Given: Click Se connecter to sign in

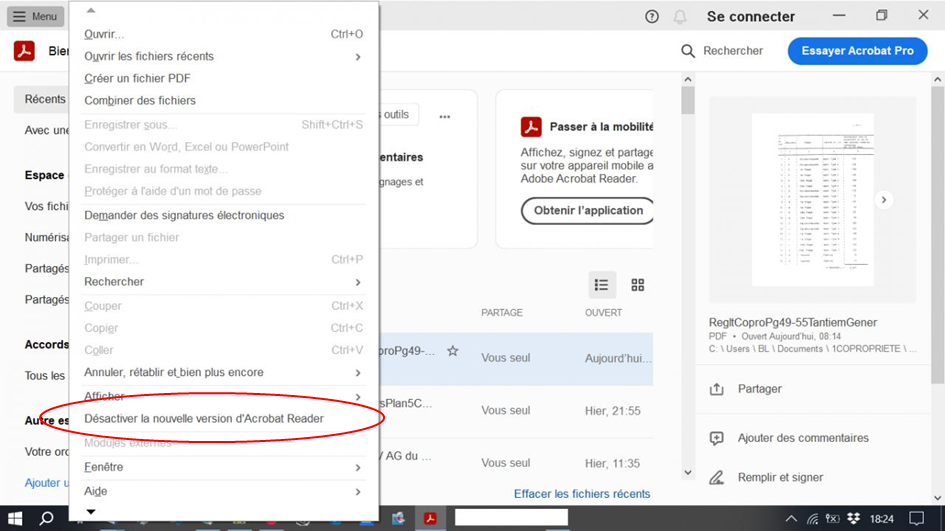Looking at the screenshot, I should tap(750, 16).
